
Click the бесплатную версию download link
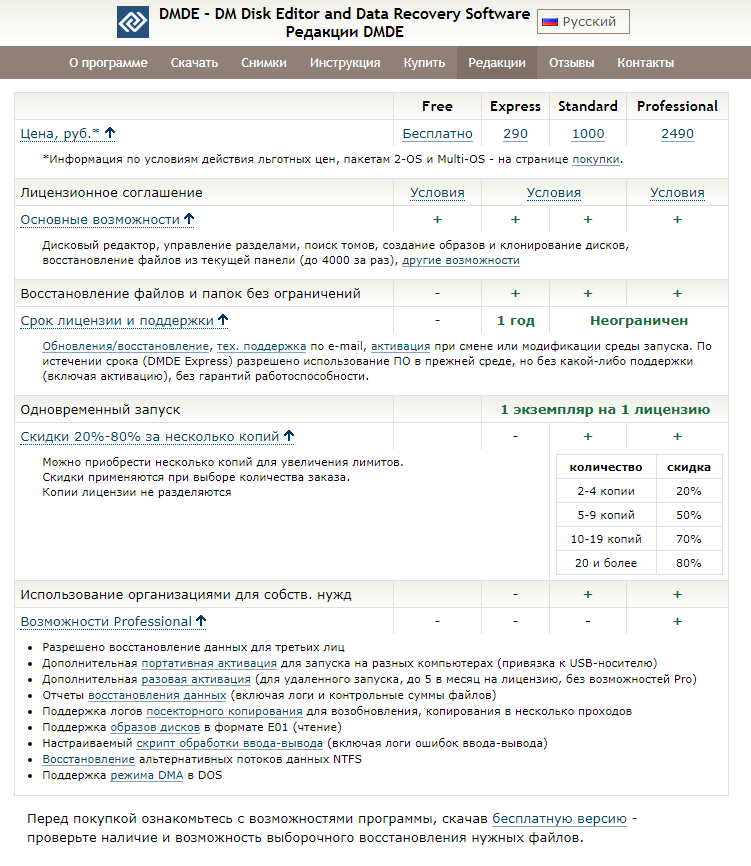pos(559,819)
